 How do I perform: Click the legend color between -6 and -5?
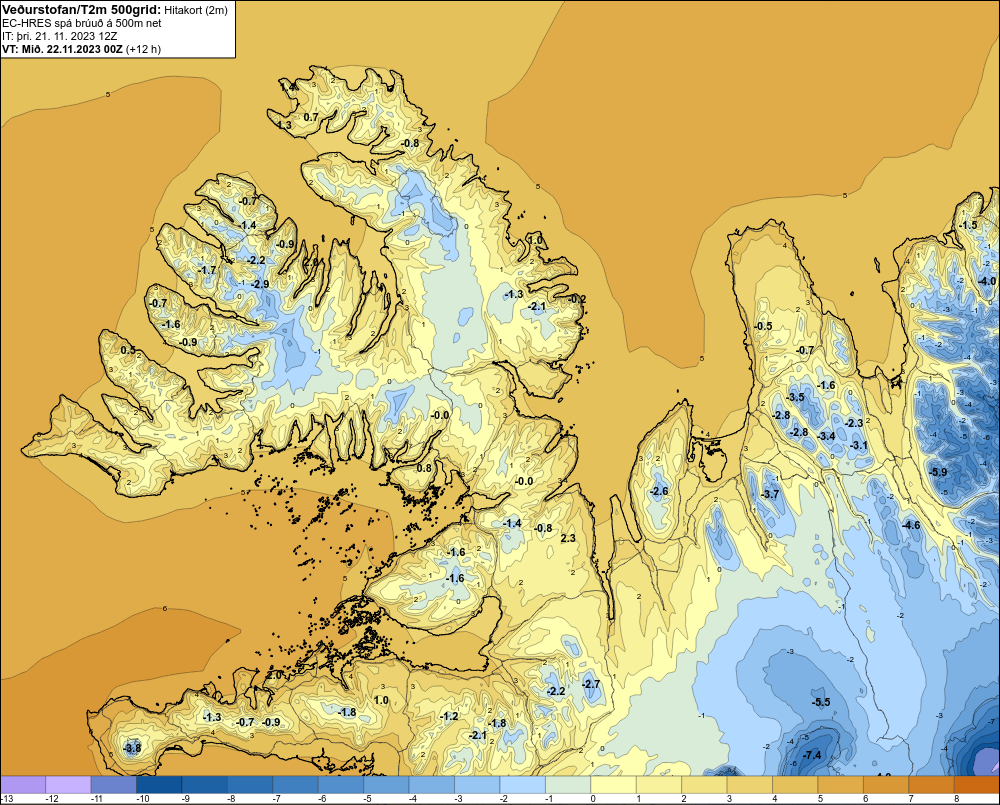[x=341, y=784]
